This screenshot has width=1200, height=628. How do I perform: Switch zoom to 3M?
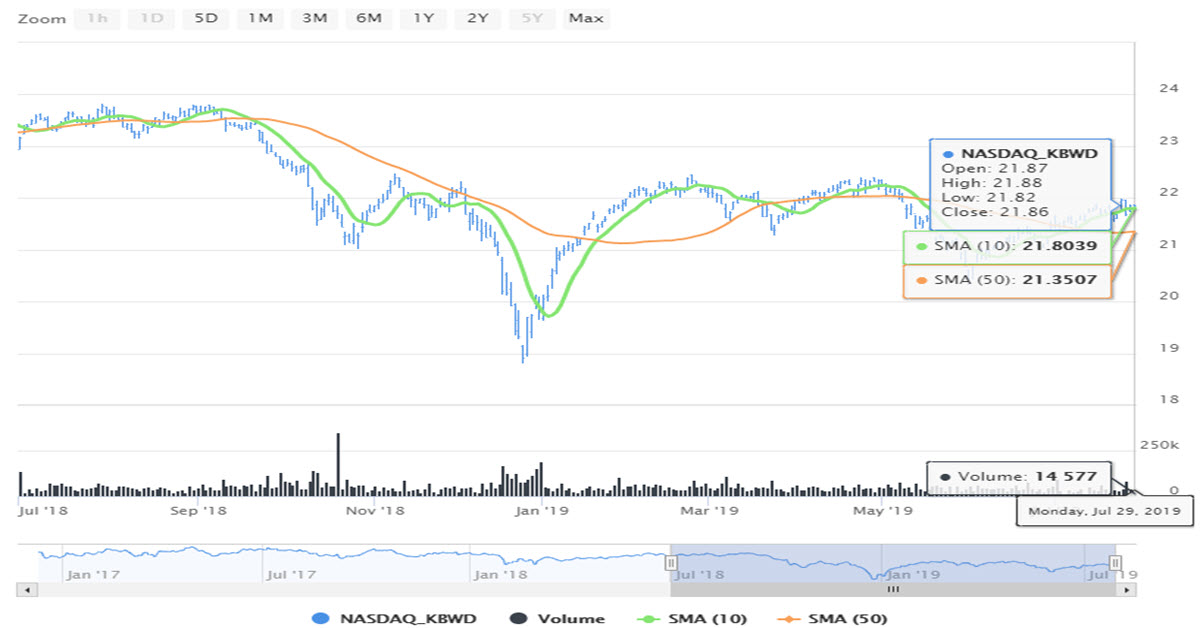pyautogui.click(x=314, y=18)
